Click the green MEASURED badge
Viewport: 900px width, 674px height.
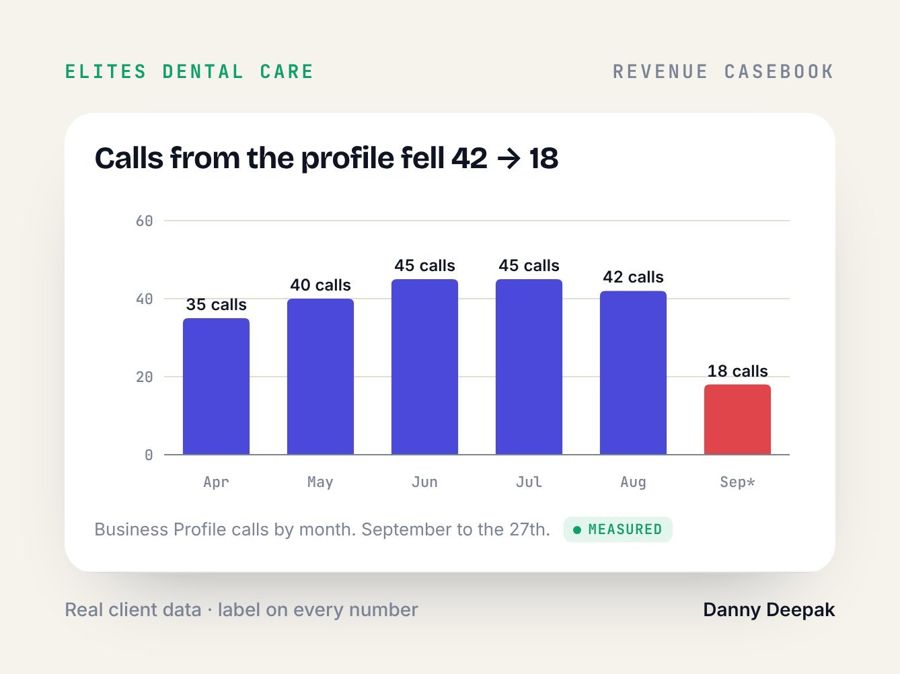click(618, 529)
